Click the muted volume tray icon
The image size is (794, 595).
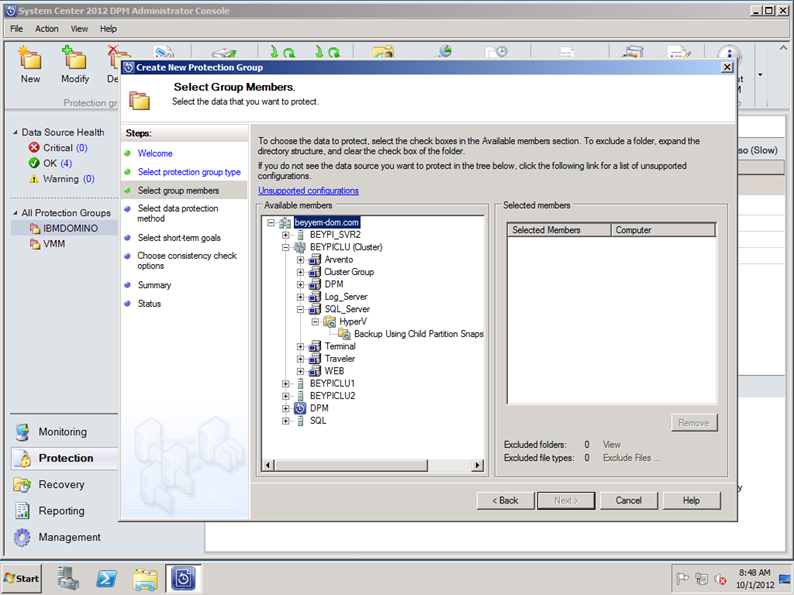click(720, 579)
